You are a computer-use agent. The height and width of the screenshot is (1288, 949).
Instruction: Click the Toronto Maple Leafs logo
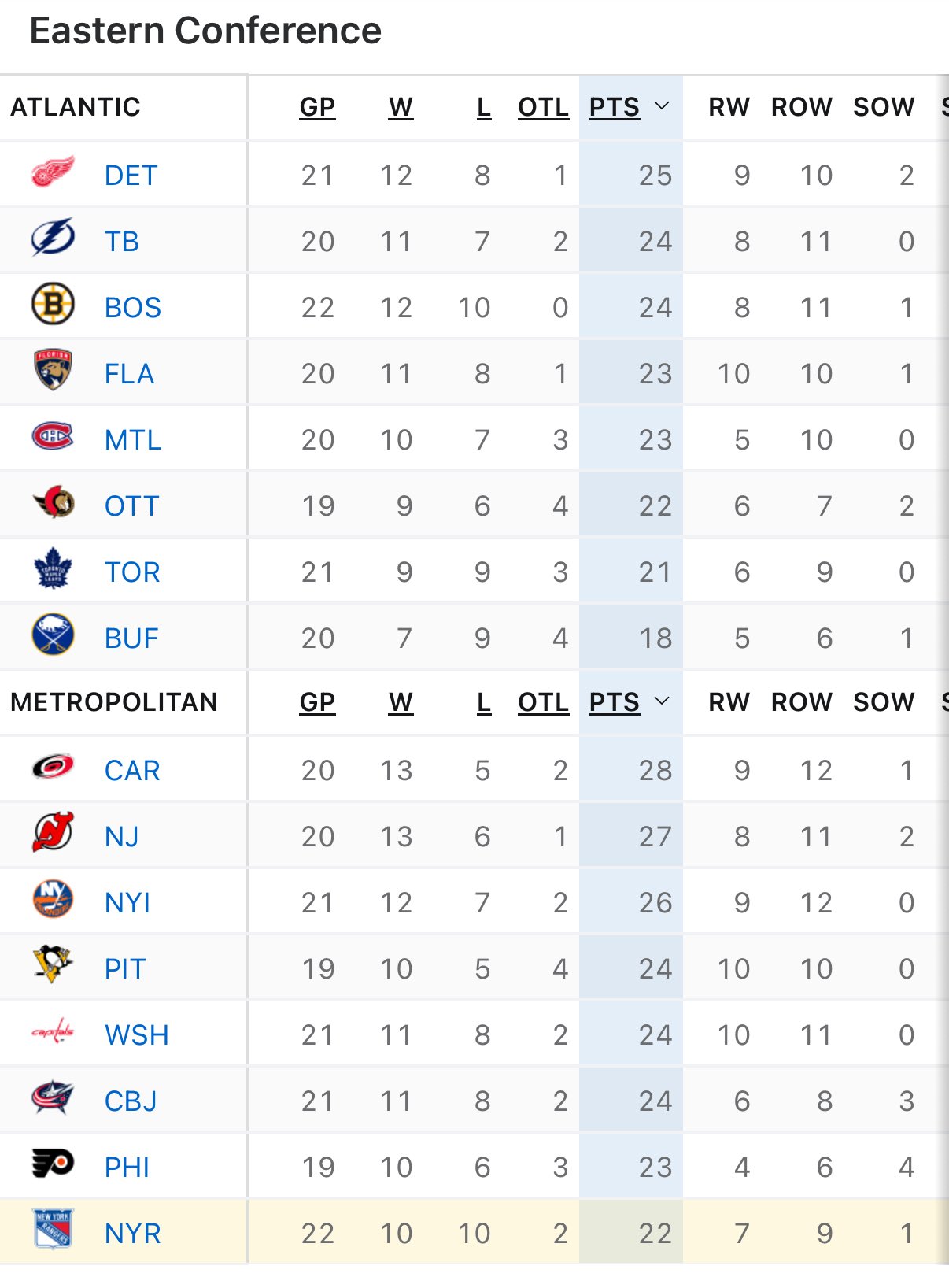click(53, 570)
